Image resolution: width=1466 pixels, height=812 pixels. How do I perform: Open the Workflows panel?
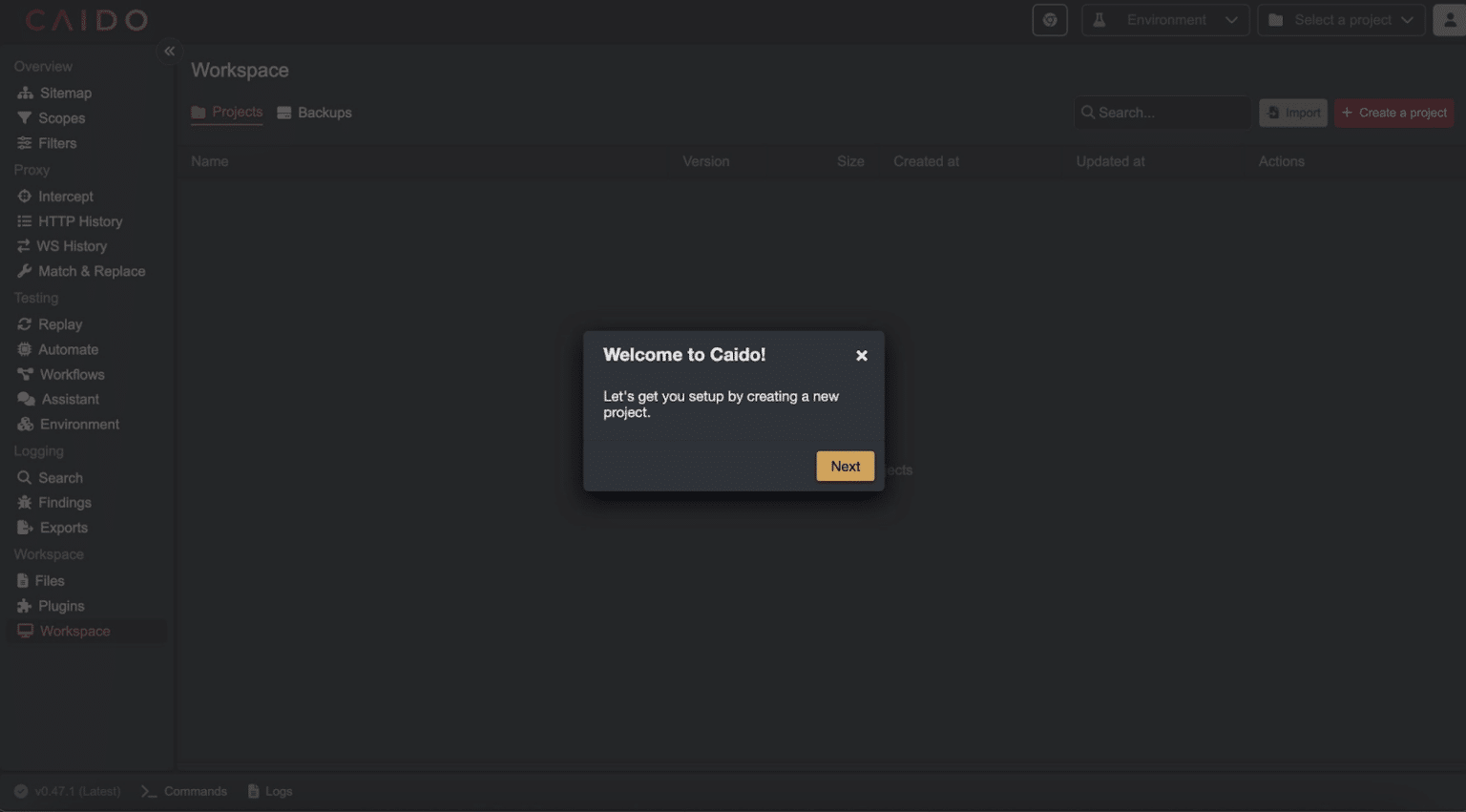coord(71,374)
